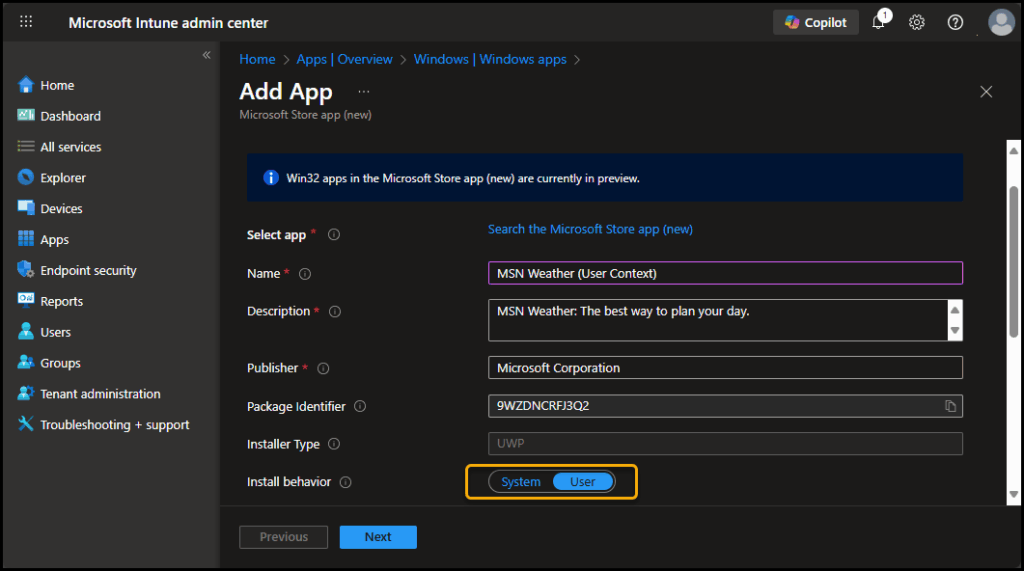Open the settings gear icon
Viewport: 1024px width, 571px height.
(916, 22)
